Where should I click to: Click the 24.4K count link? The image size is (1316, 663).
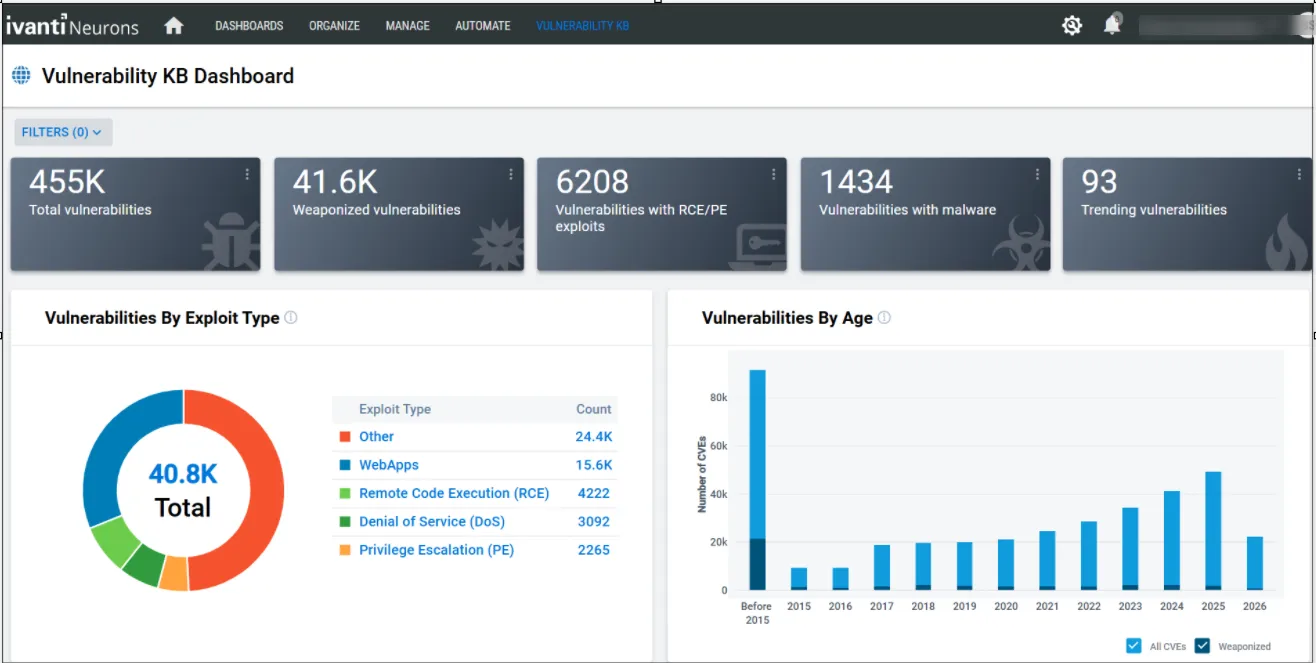[x=594, y=437]
